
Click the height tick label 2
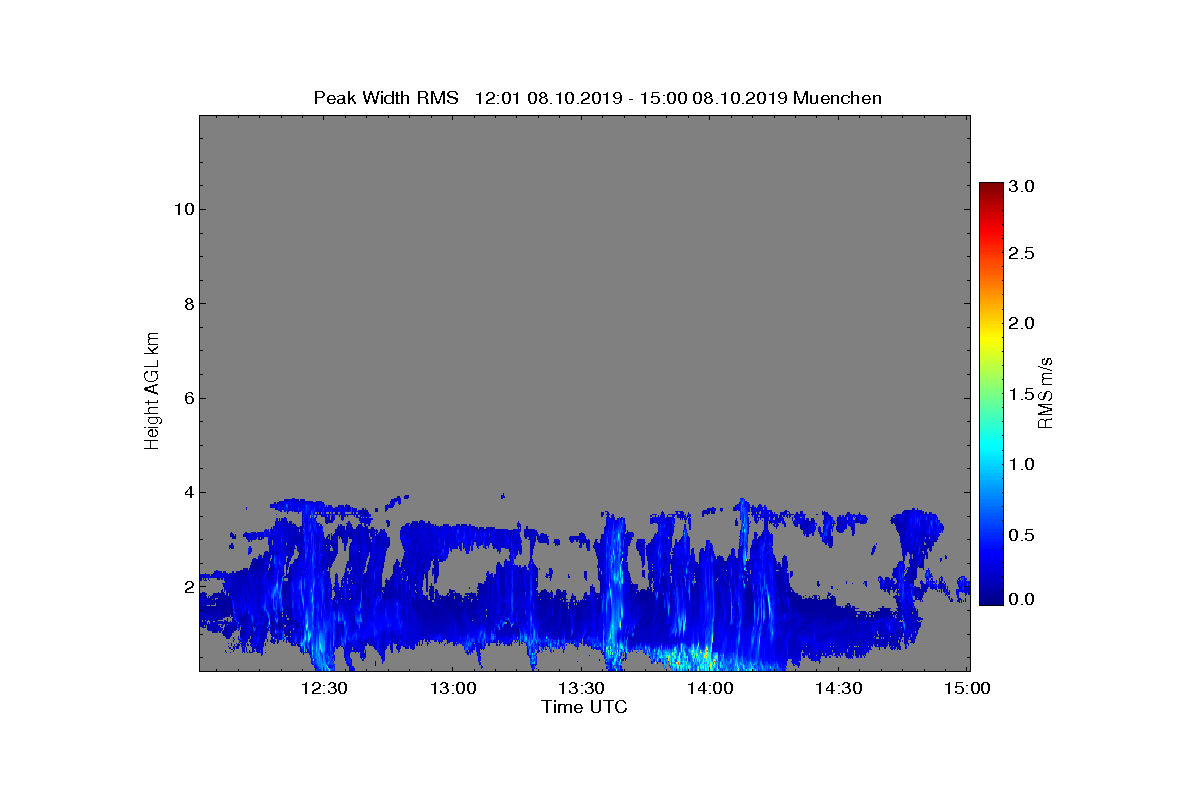coord(187,586)
